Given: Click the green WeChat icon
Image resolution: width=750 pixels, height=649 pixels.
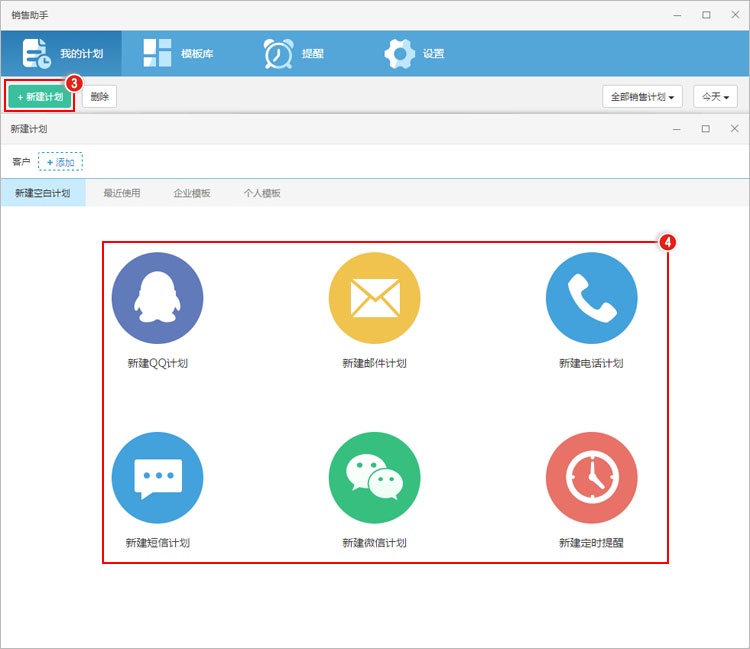Looking at the screenshot, I should pyautogui.click(x=375, y=478).
